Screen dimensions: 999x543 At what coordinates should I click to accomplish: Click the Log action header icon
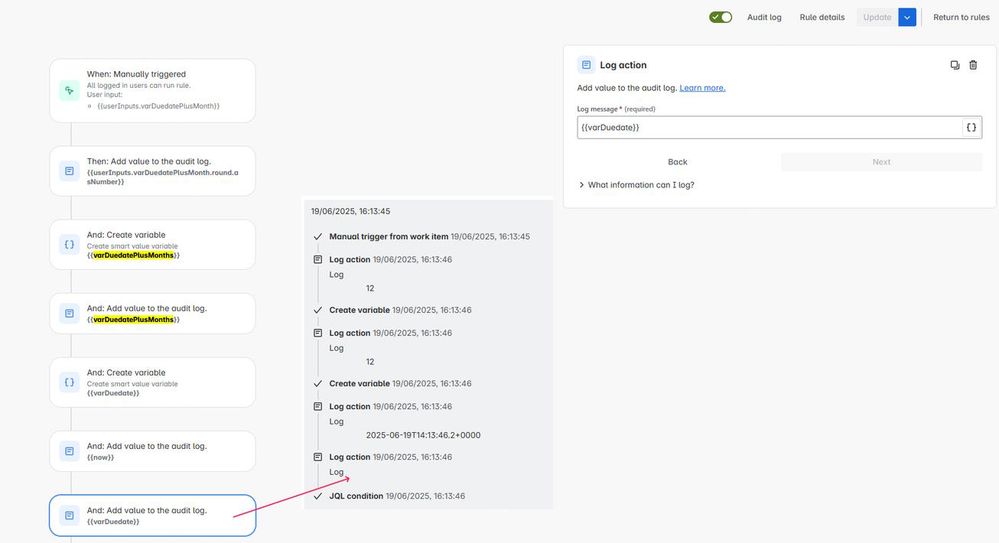point(586,65)
